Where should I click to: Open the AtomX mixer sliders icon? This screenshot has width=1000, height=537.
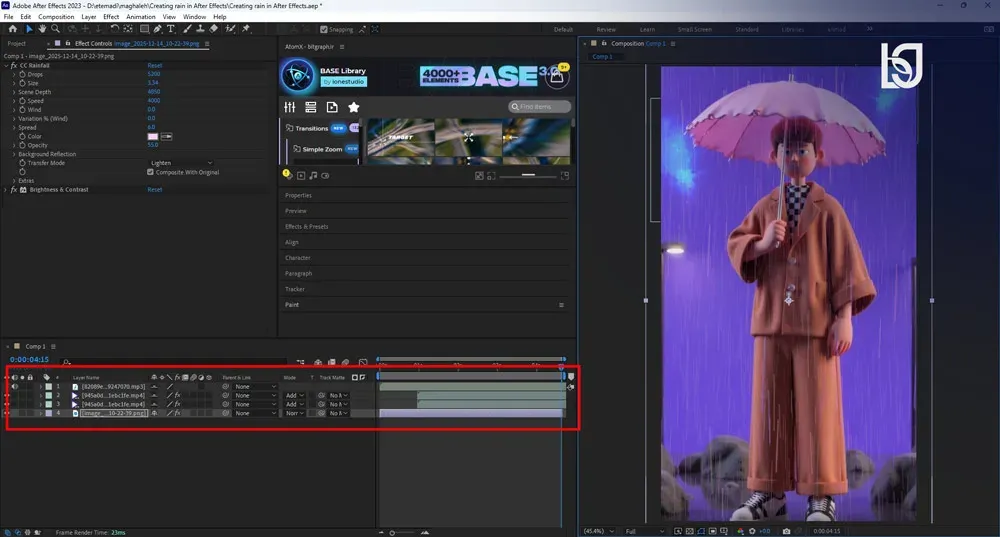(290, 107)
